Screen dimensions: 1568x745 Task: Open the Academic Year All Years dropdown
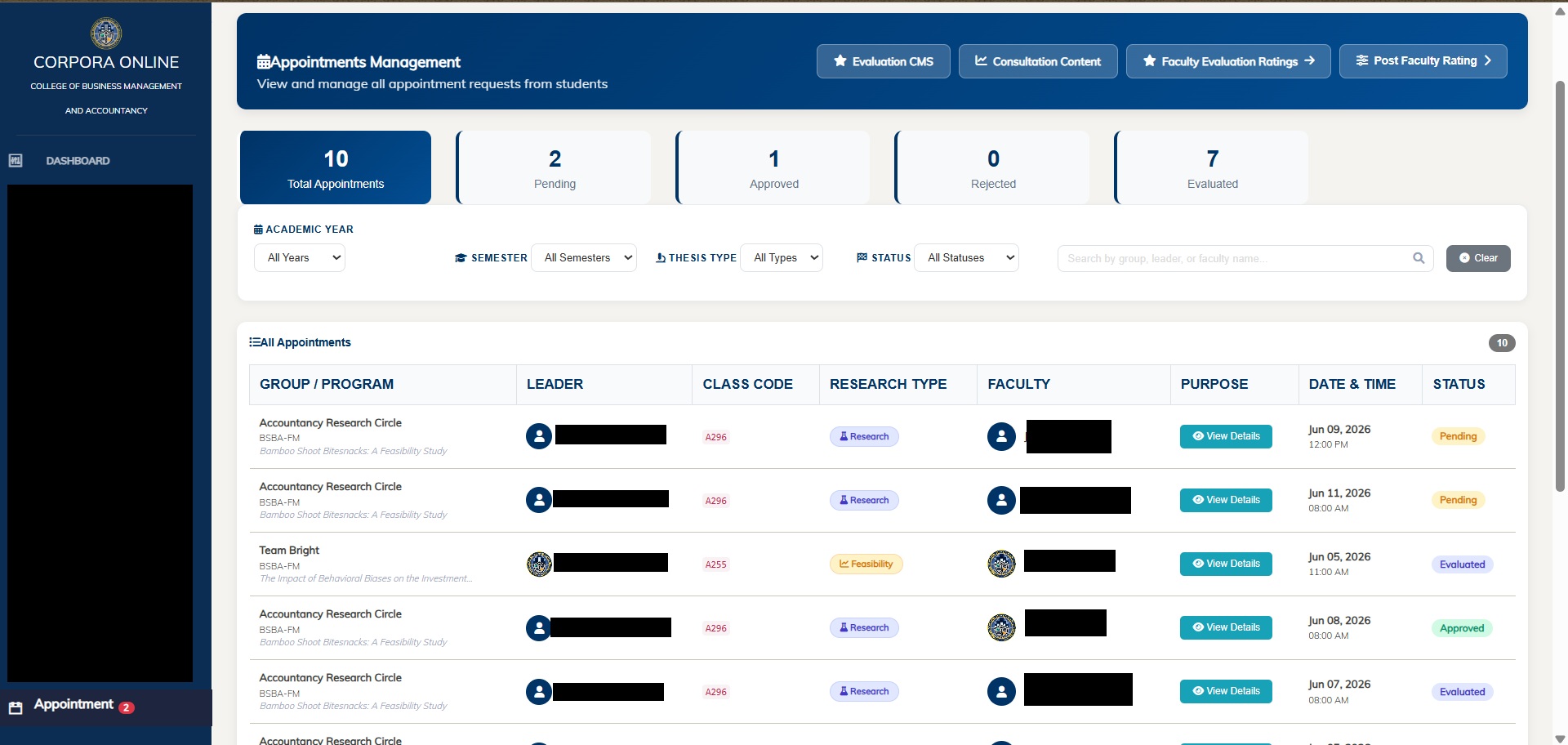[x=300, y=258]
